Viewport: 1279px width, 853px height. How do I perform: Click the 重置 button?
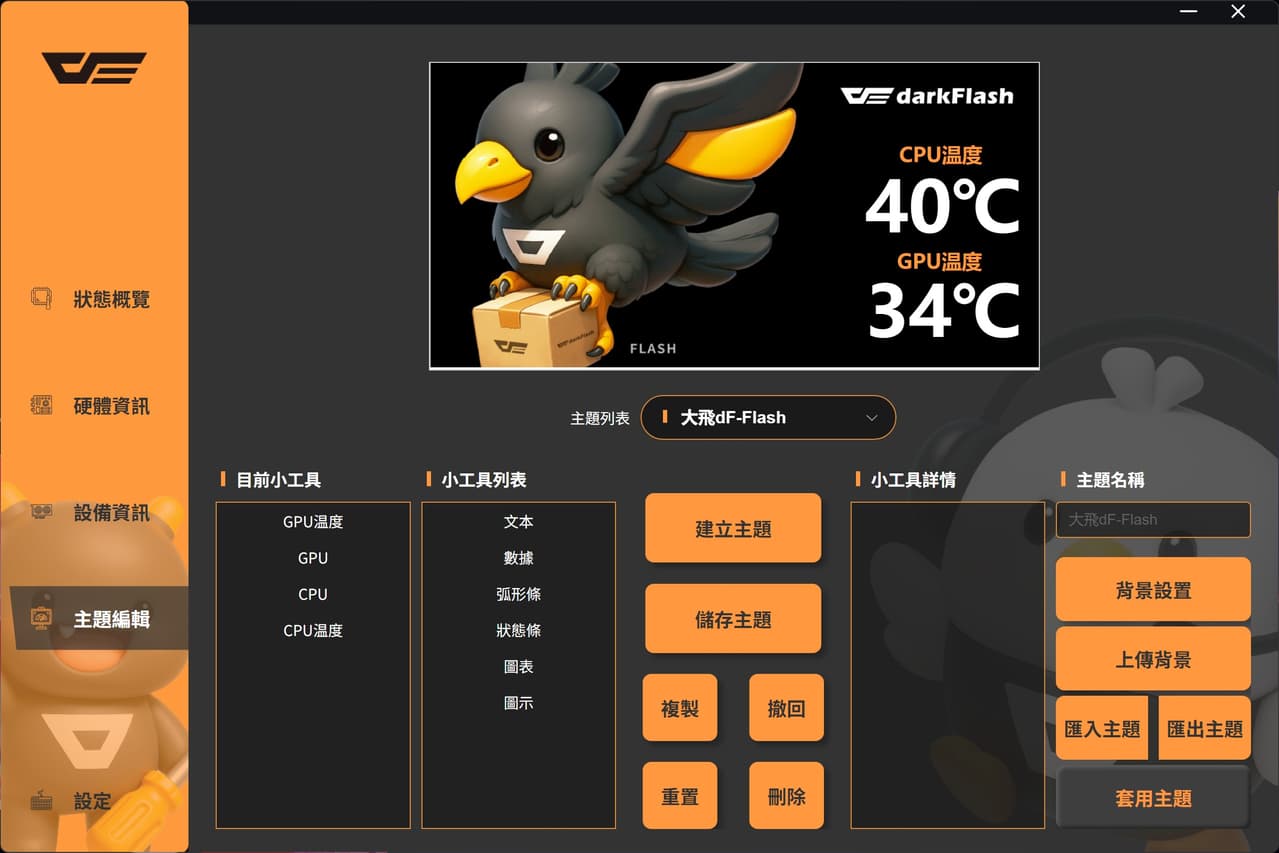click(x=680, y=796)
